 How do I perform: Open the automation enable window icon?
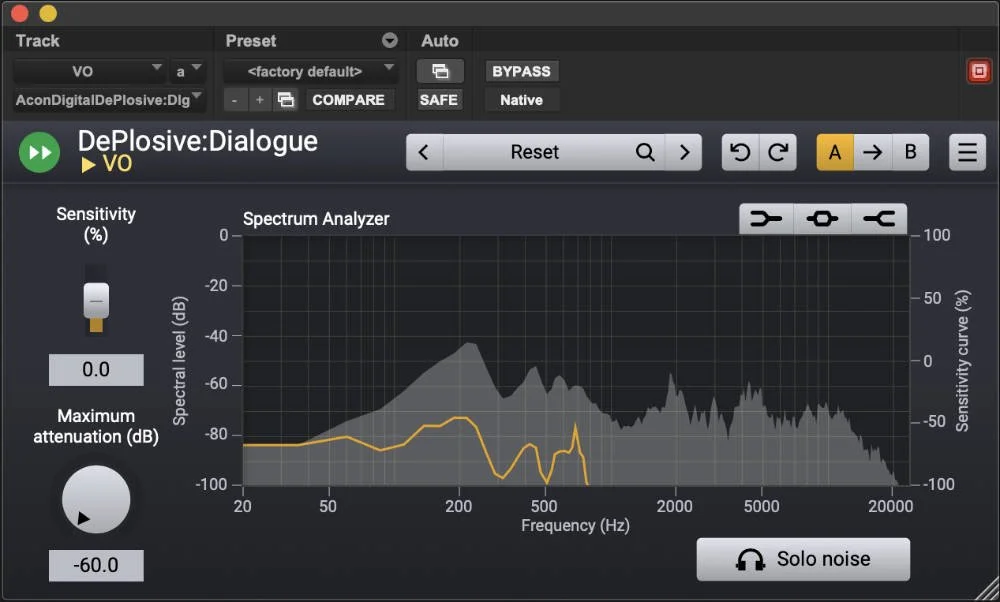coord(440,71)
